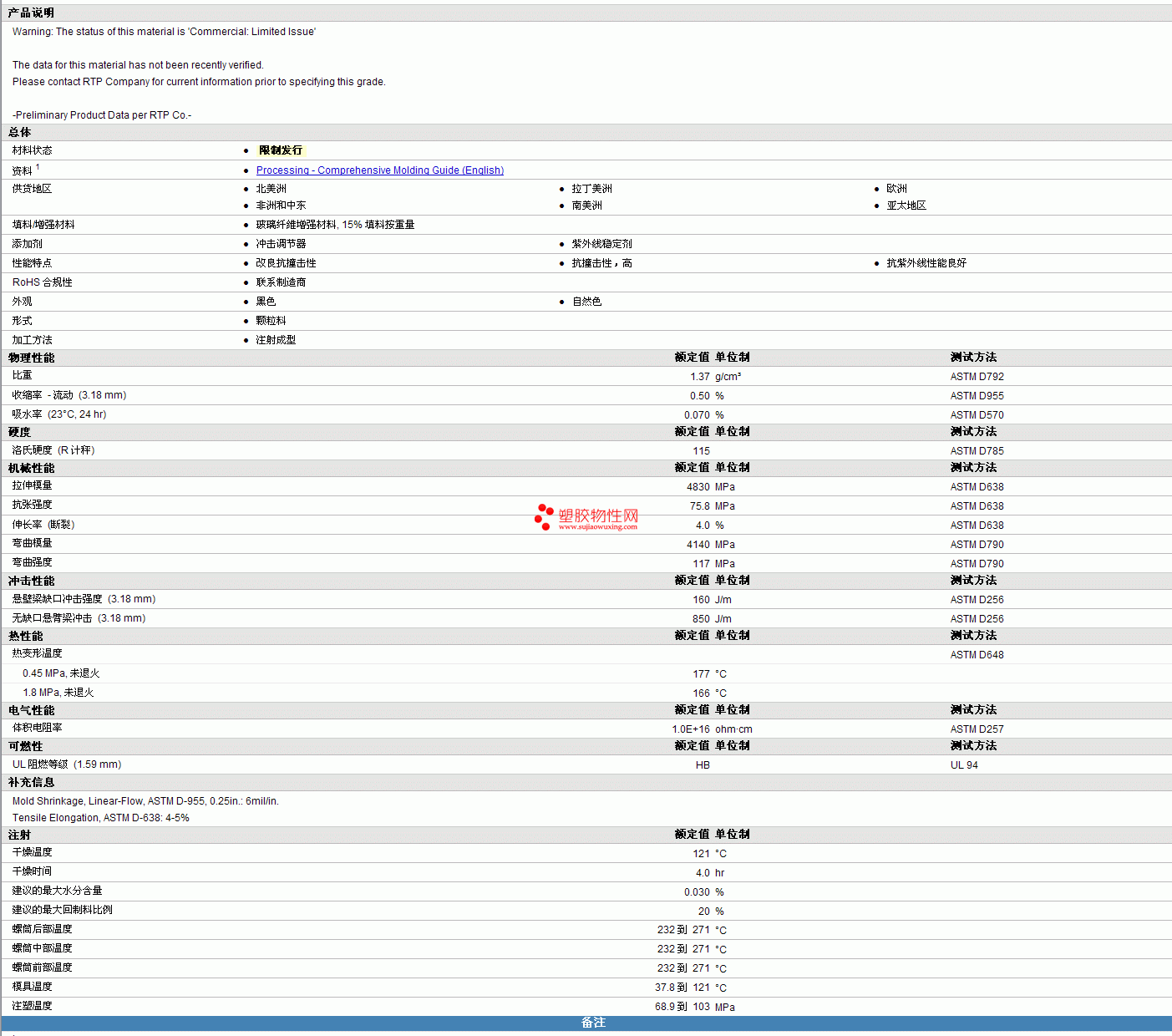Click the 机械性能 section header

[31, 468]
